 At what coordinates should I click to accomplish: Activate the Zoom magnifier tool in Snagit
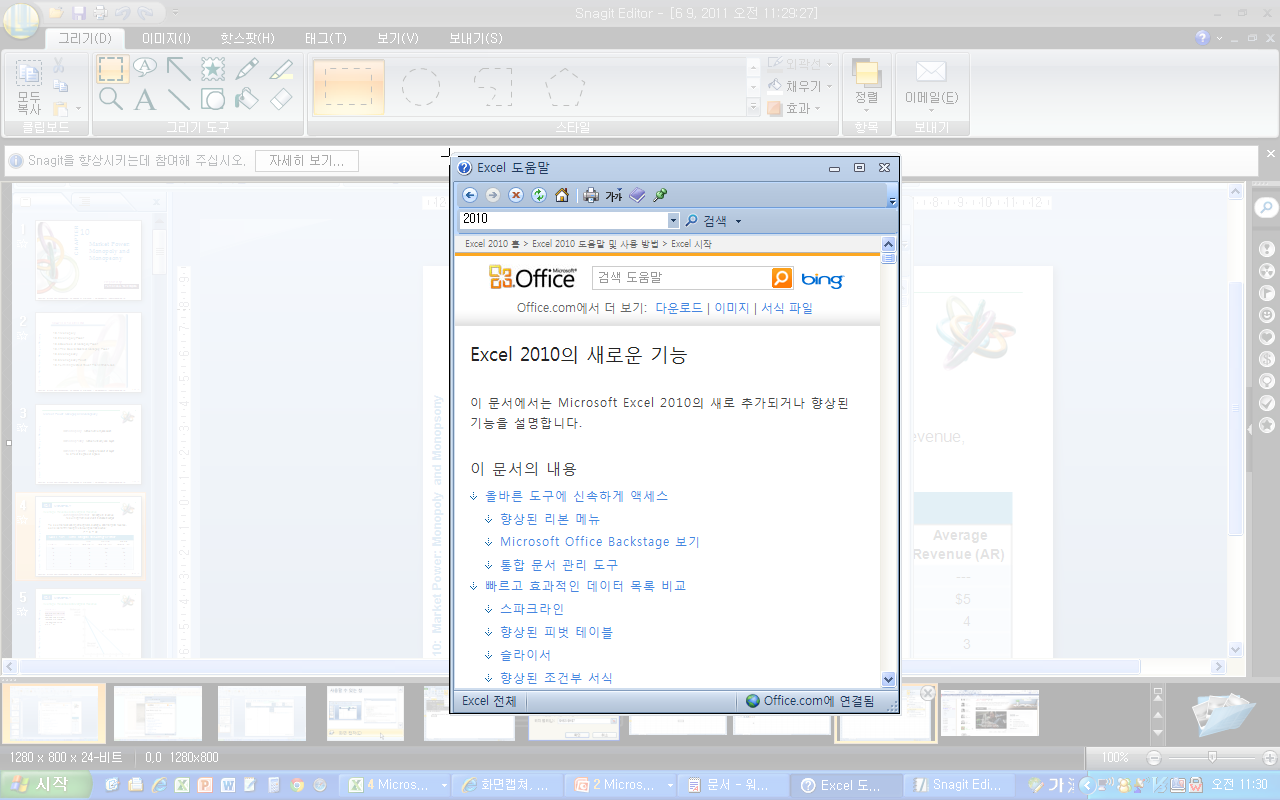[x=111, y=99]
